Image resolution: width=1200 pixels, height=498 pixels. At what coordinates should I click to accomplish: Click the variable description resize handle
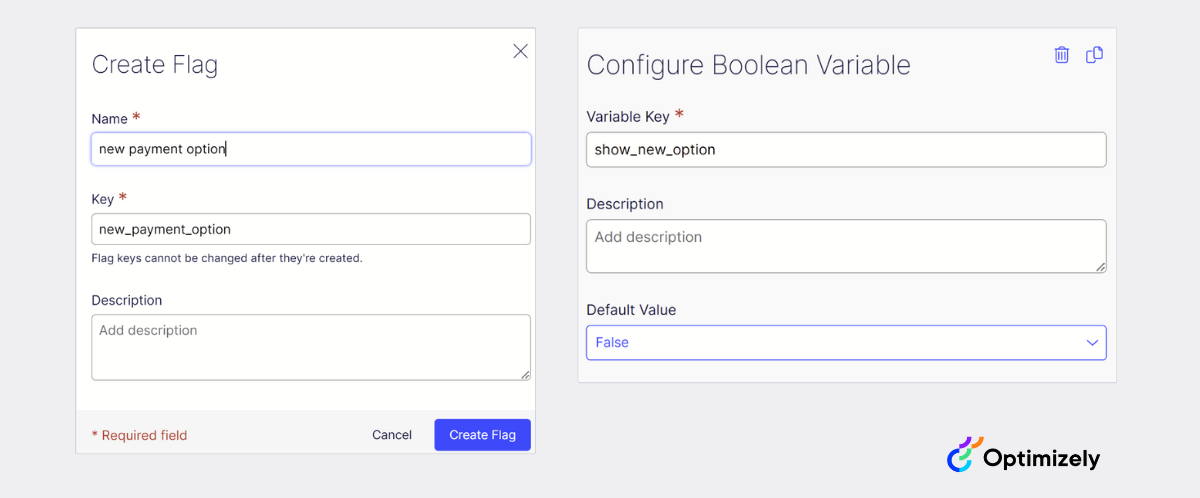click(x=1101, y=267)
